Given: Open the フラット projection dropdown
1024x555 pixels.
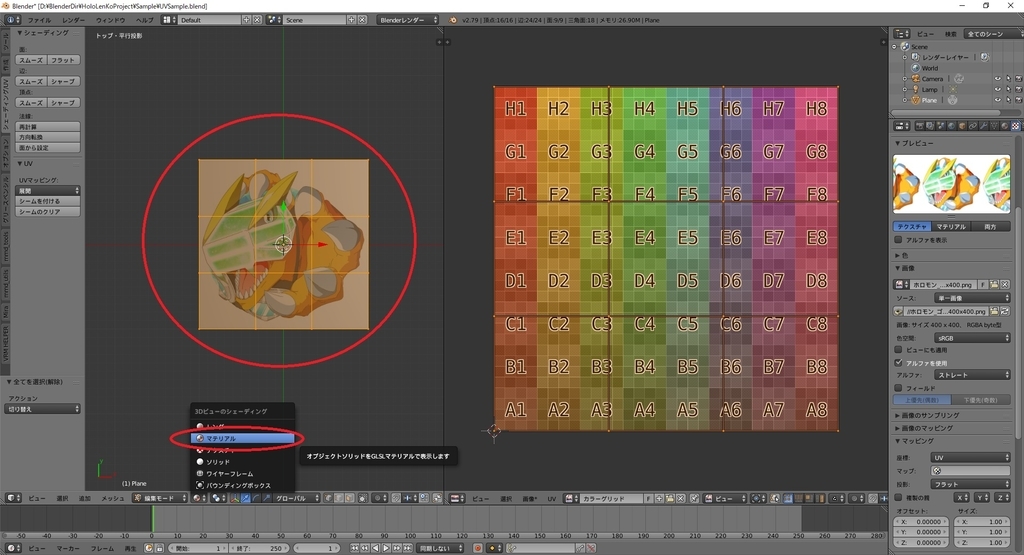Looking at the screenshot, I should pyautogui.click(x=970, y=484).
